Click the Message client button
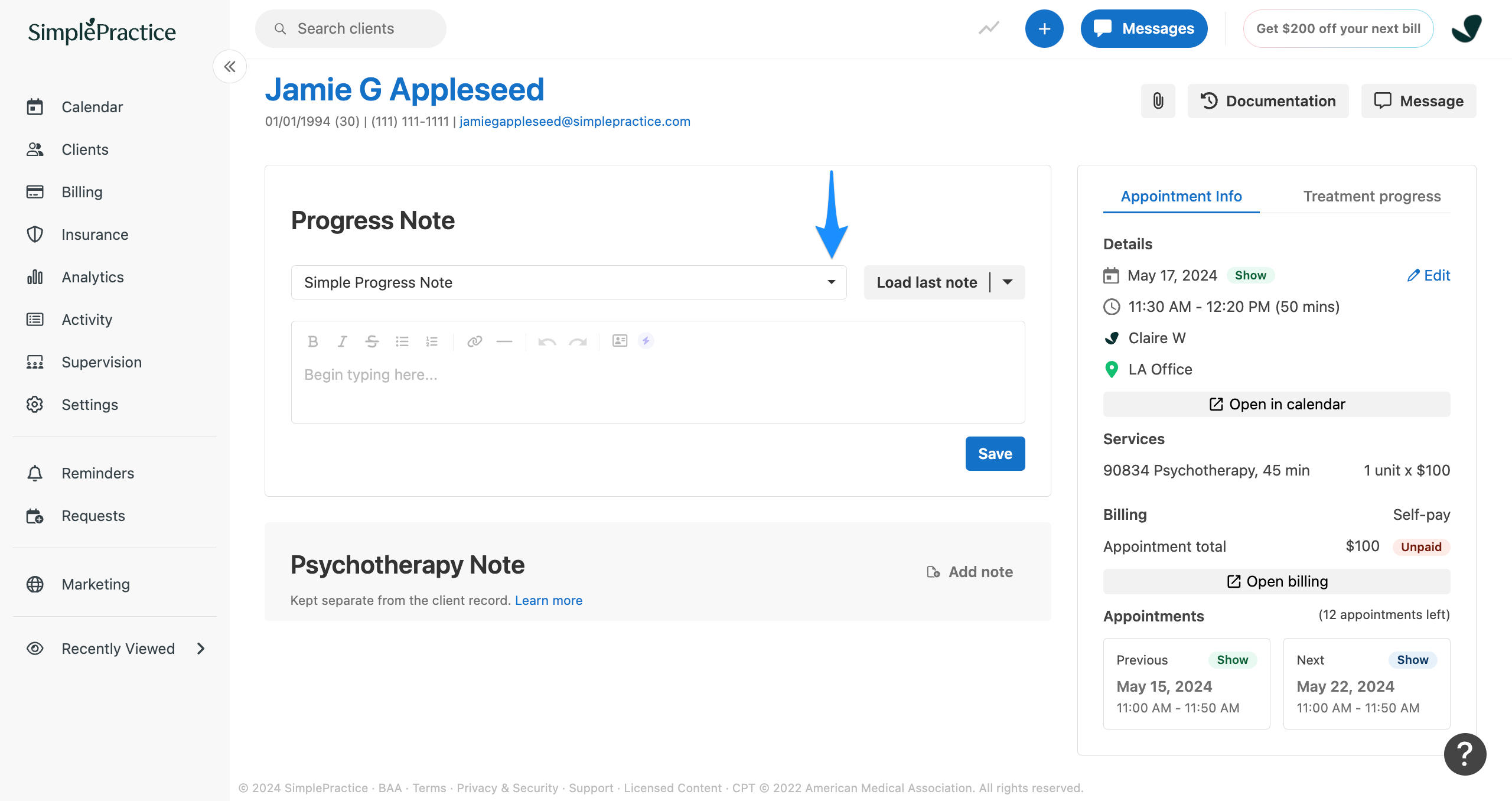This screenshot has width=1512, height=801. [1419, 101]
